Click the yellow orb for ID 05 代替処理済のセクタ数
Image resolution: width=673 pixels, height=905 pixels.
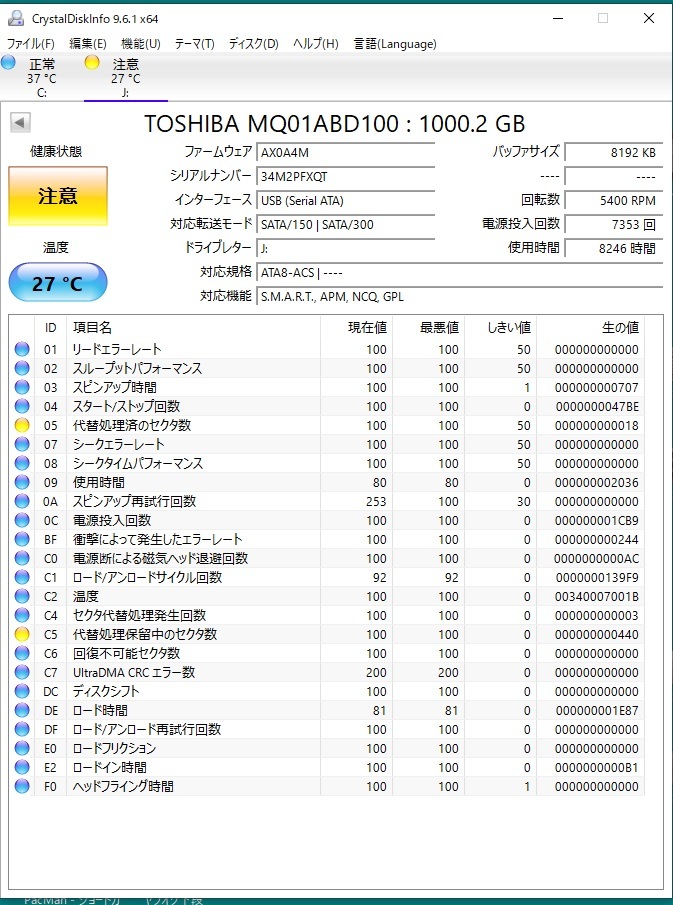coord(22,425)
